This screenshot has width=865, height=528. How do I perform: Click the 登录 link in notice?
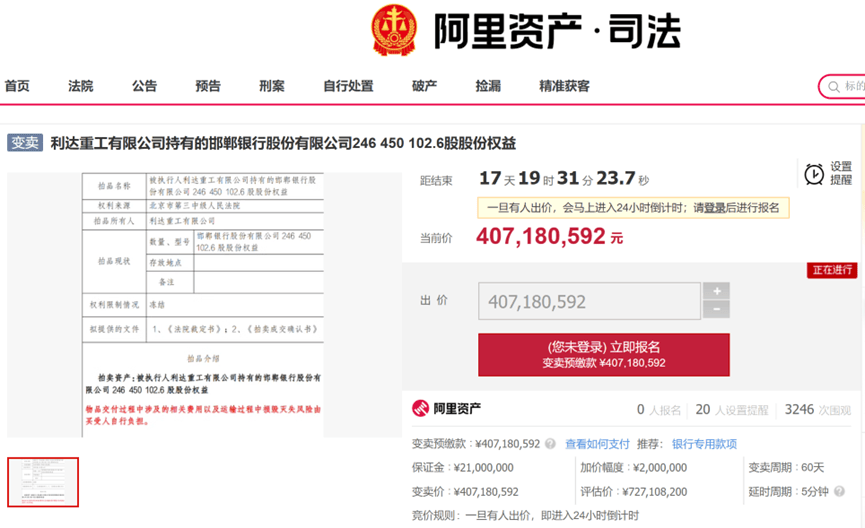715,208
